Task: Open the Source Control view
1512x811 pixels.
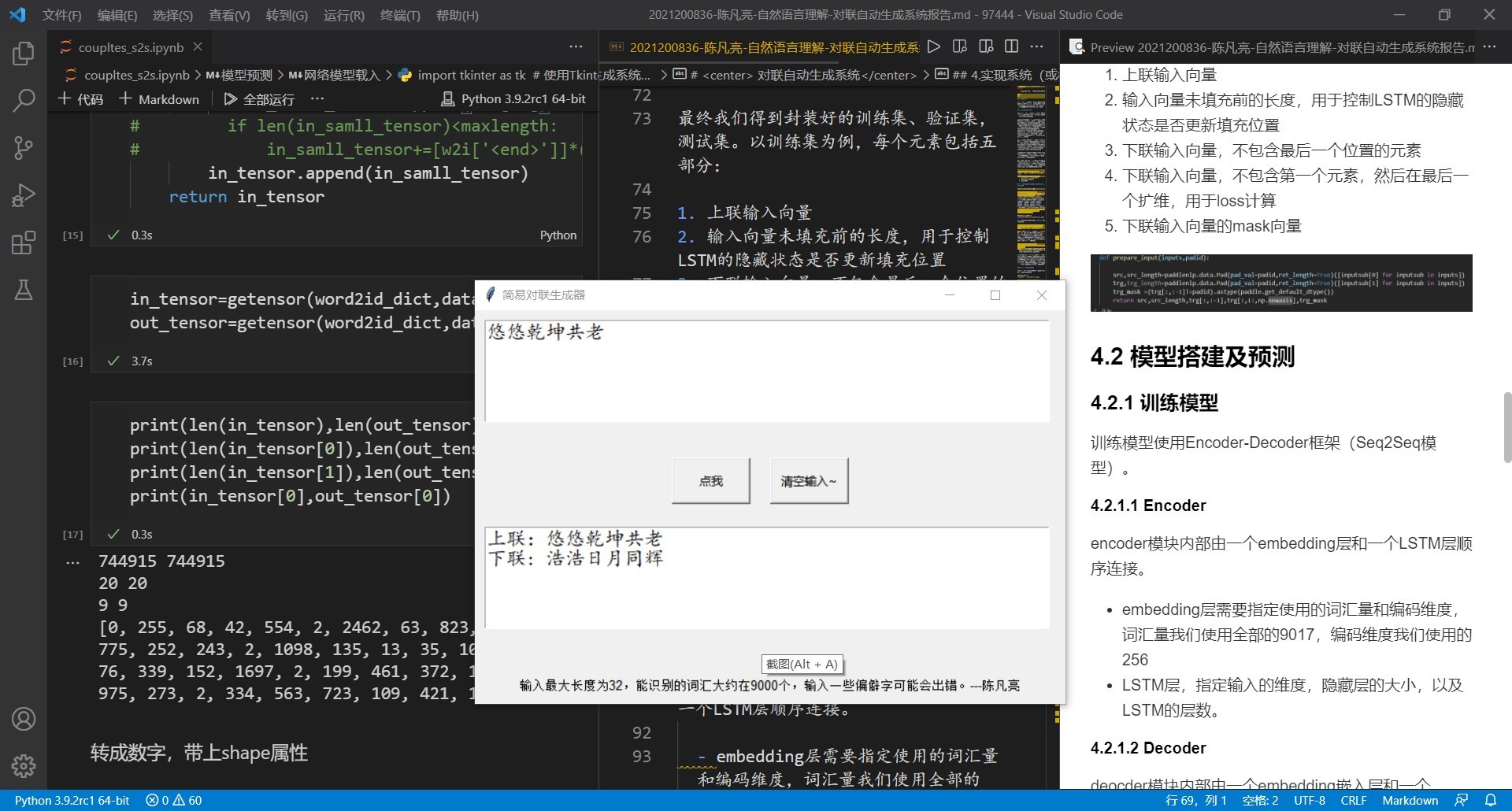Action: pos(24,148)
